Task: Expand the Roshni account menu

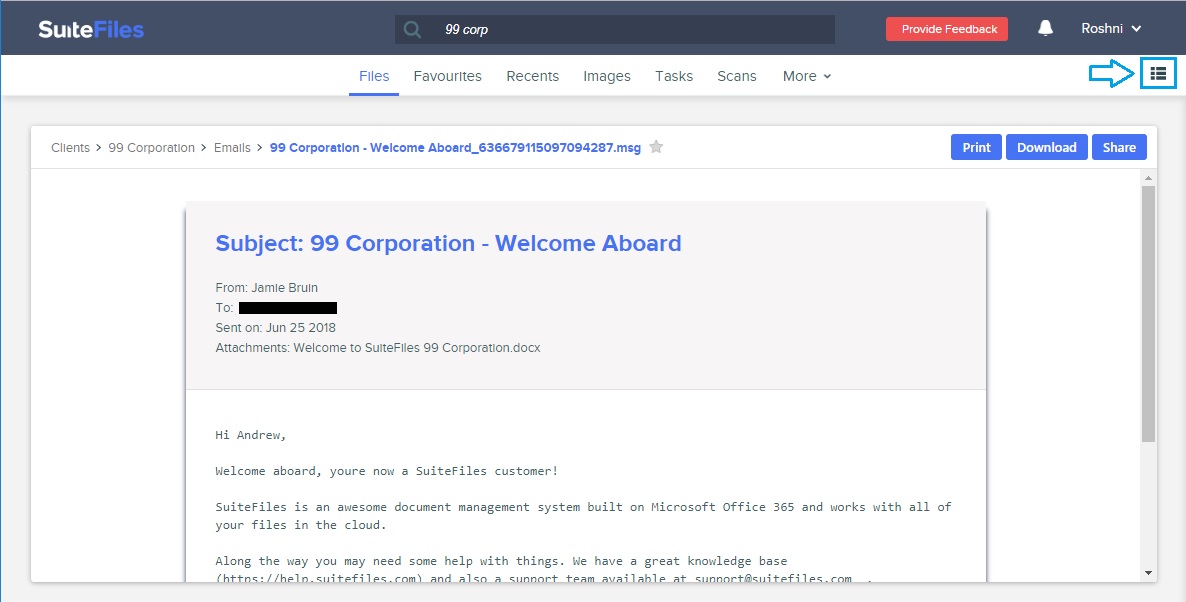Action: coord(1110,28)
